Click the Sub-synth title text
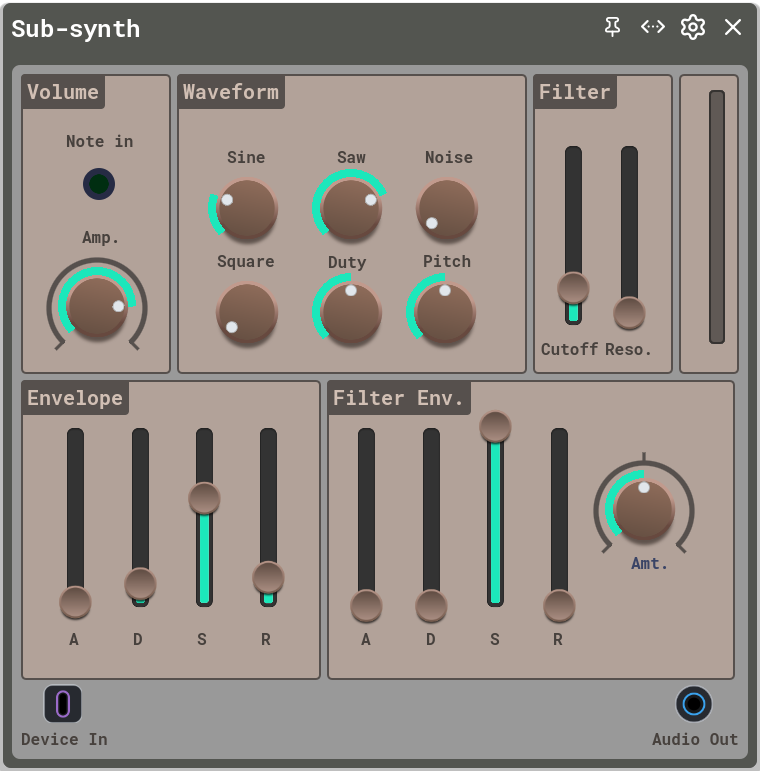The image size is (760, 771). point(76,29)
